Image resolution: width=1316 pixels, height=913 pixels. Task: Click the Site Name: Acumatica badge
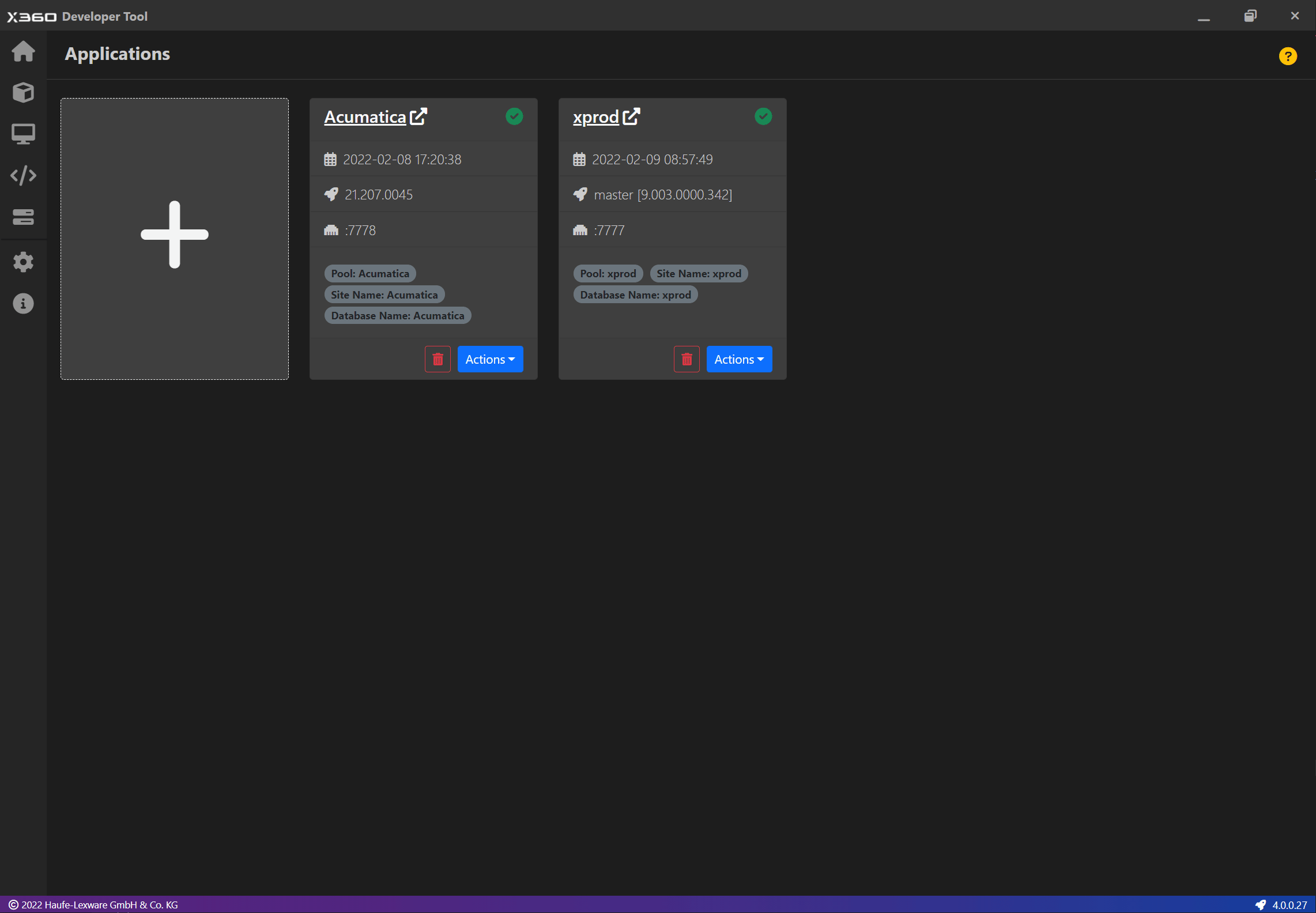point(384,295)
